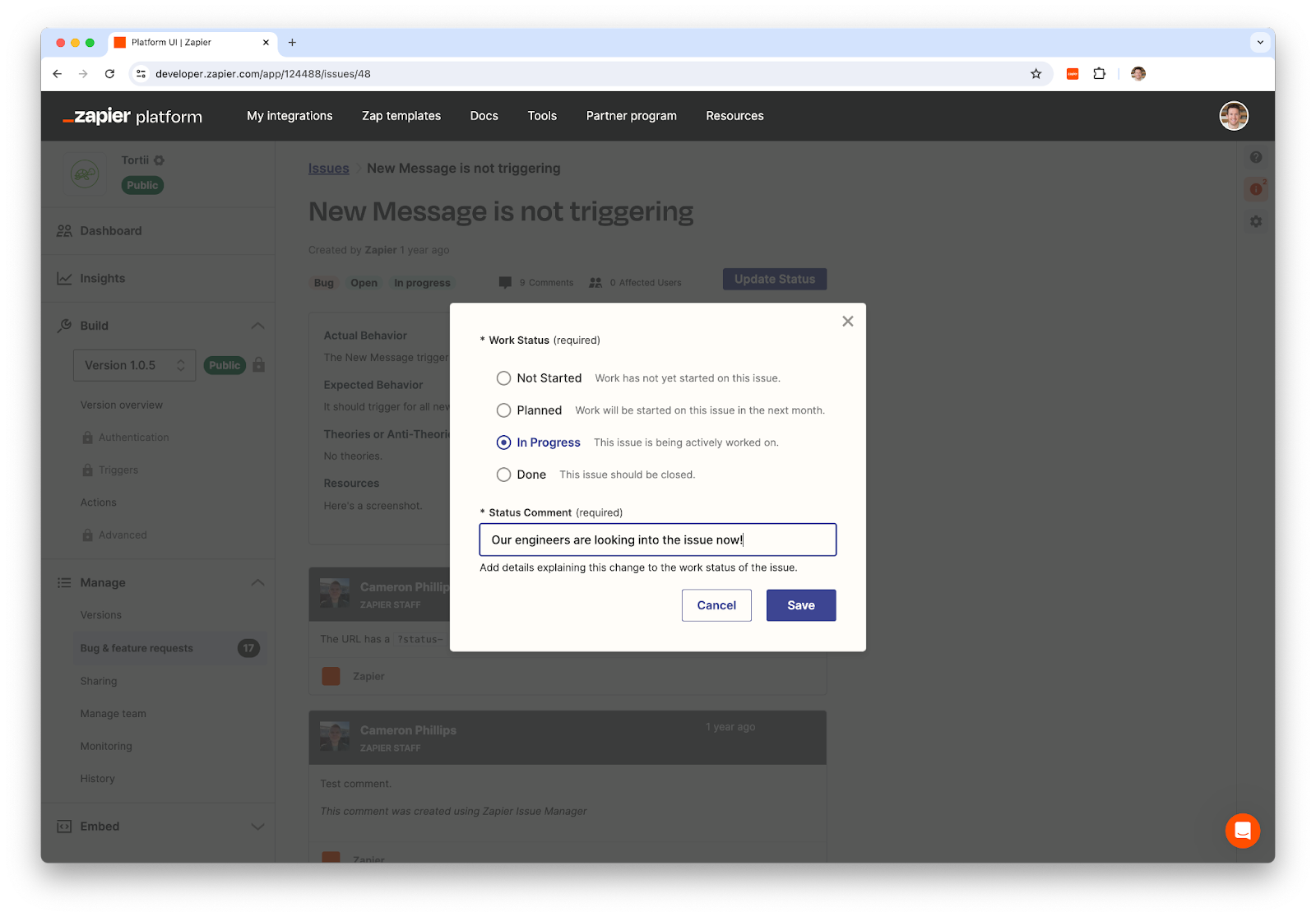Click the Tortii app logo
This screenshot has width=1316, height=917.
click(85, 174)
